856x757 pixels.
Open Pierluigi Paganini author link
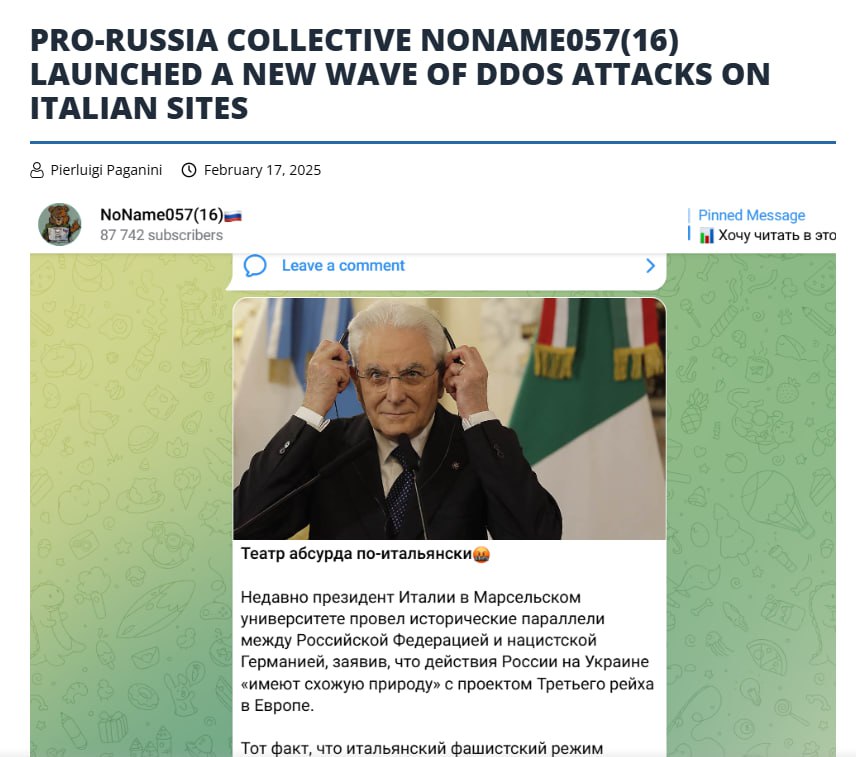tap(106, 170)
